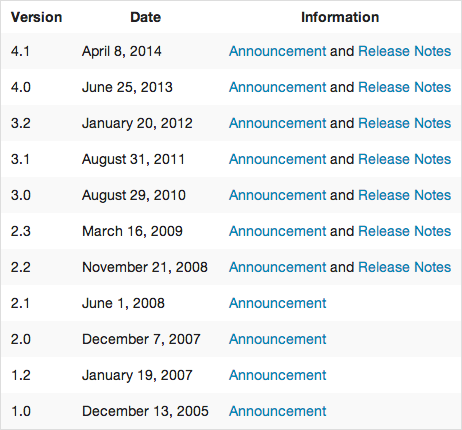Open the version 2.3 Announcement link
Image resolution: width=462 pixels, height=430 pixels.
pos(277,231)
